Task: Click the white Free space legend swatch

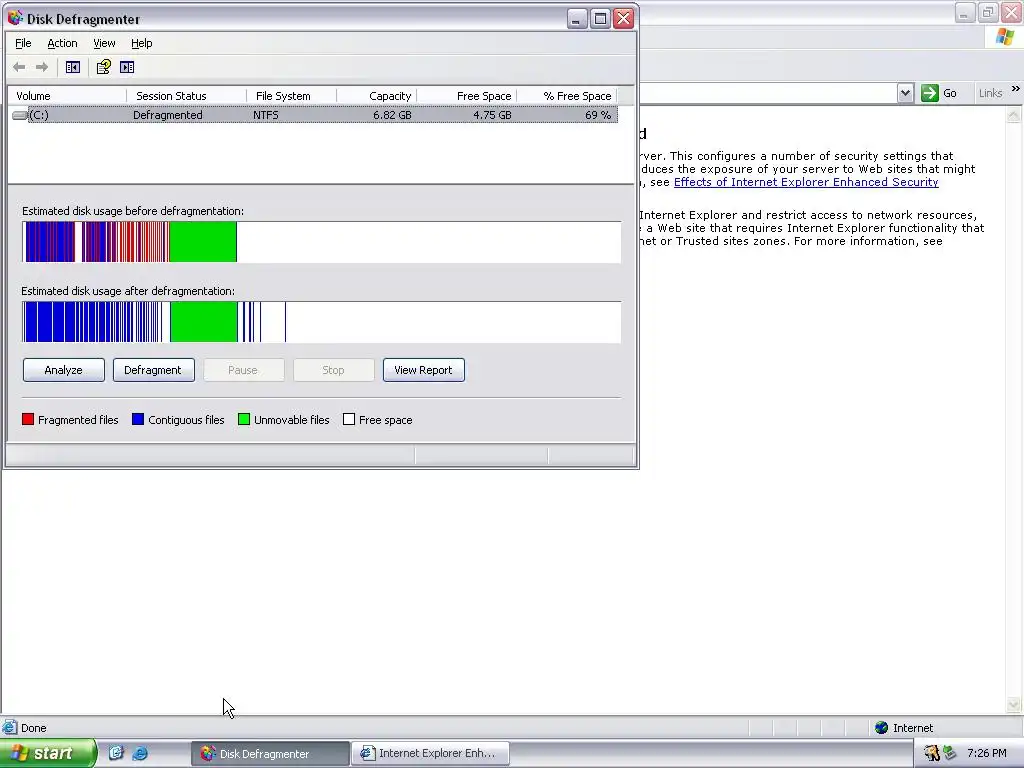Action: [x=349, y=419]
